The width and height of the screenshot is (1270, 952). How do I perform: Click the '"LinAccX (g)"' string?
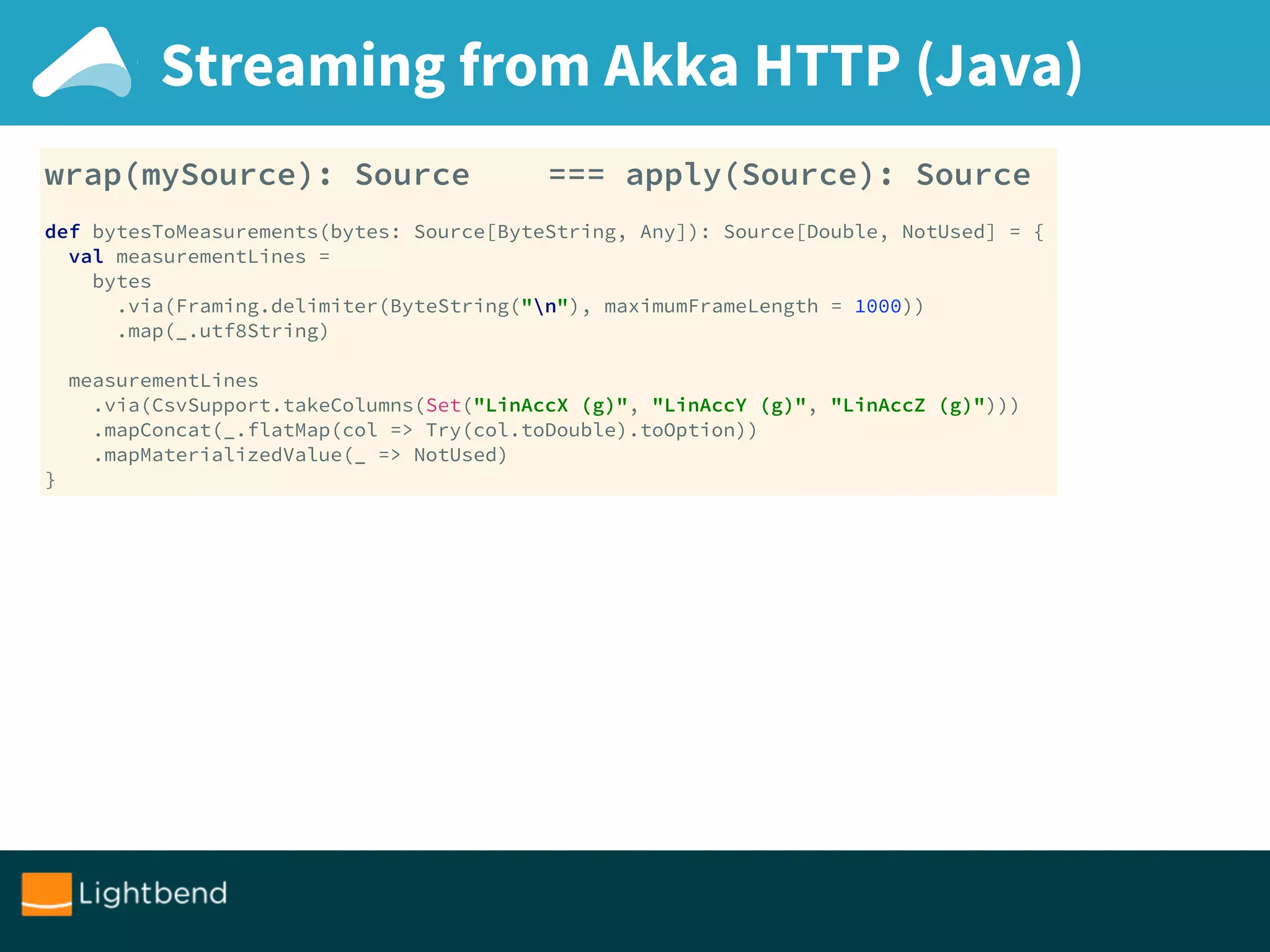[x=551, y=405]
